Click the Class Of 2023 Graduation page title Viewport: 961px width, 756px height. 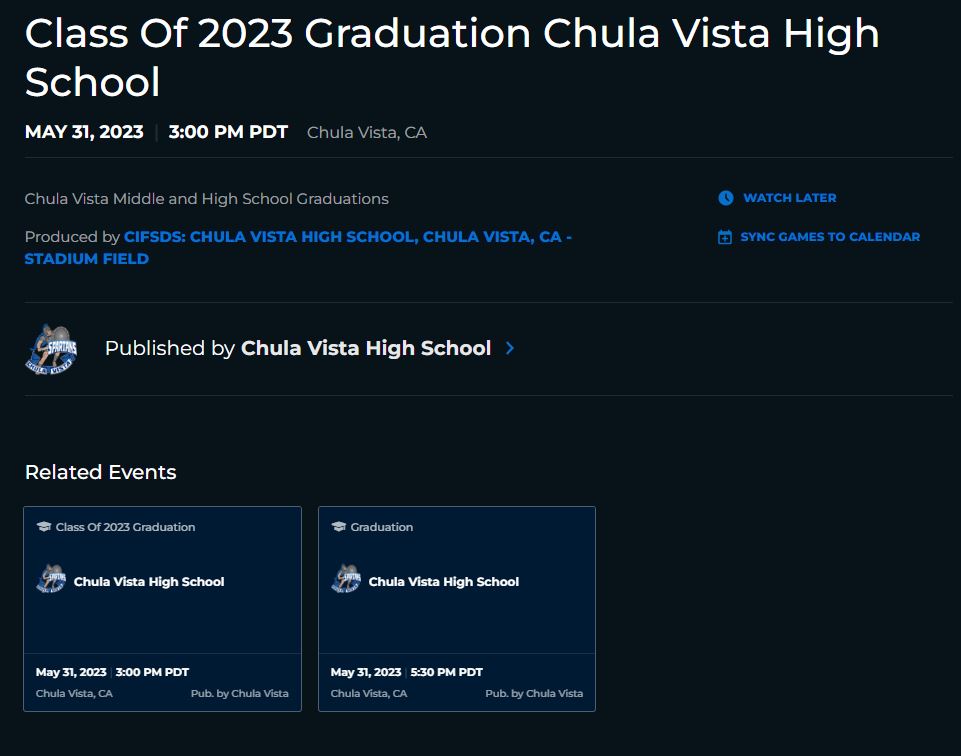click(452, 57)
